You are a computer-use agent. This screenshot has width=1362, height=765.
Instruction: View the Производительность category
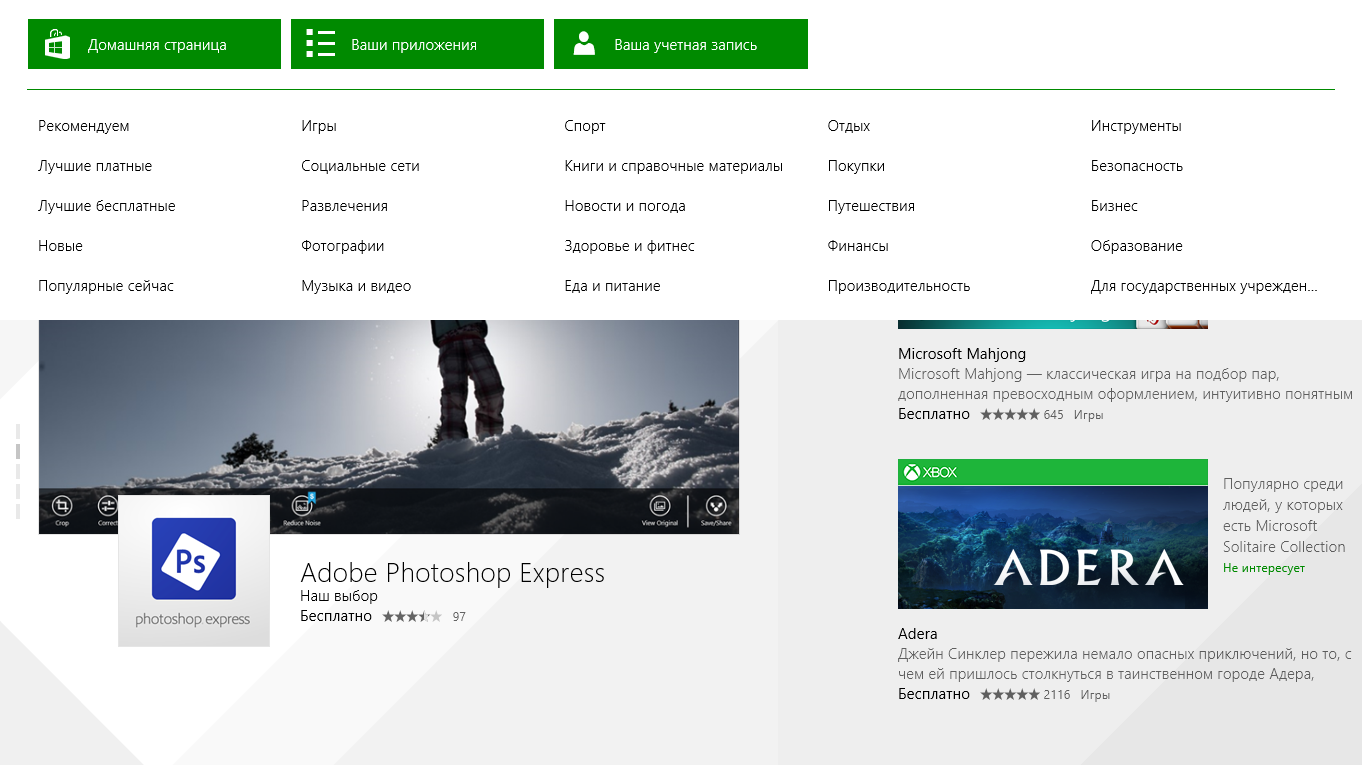click(x=899, y=286)
